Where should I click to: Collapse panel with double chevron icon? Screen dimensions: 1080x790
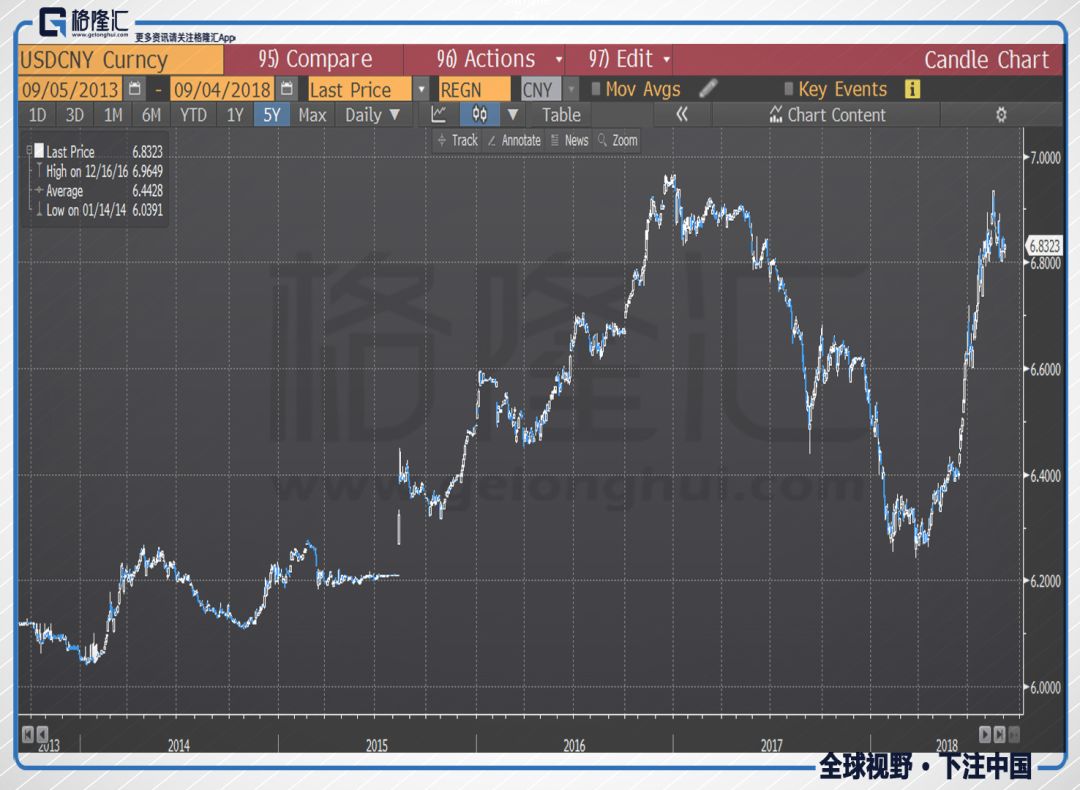click(681, 114)
